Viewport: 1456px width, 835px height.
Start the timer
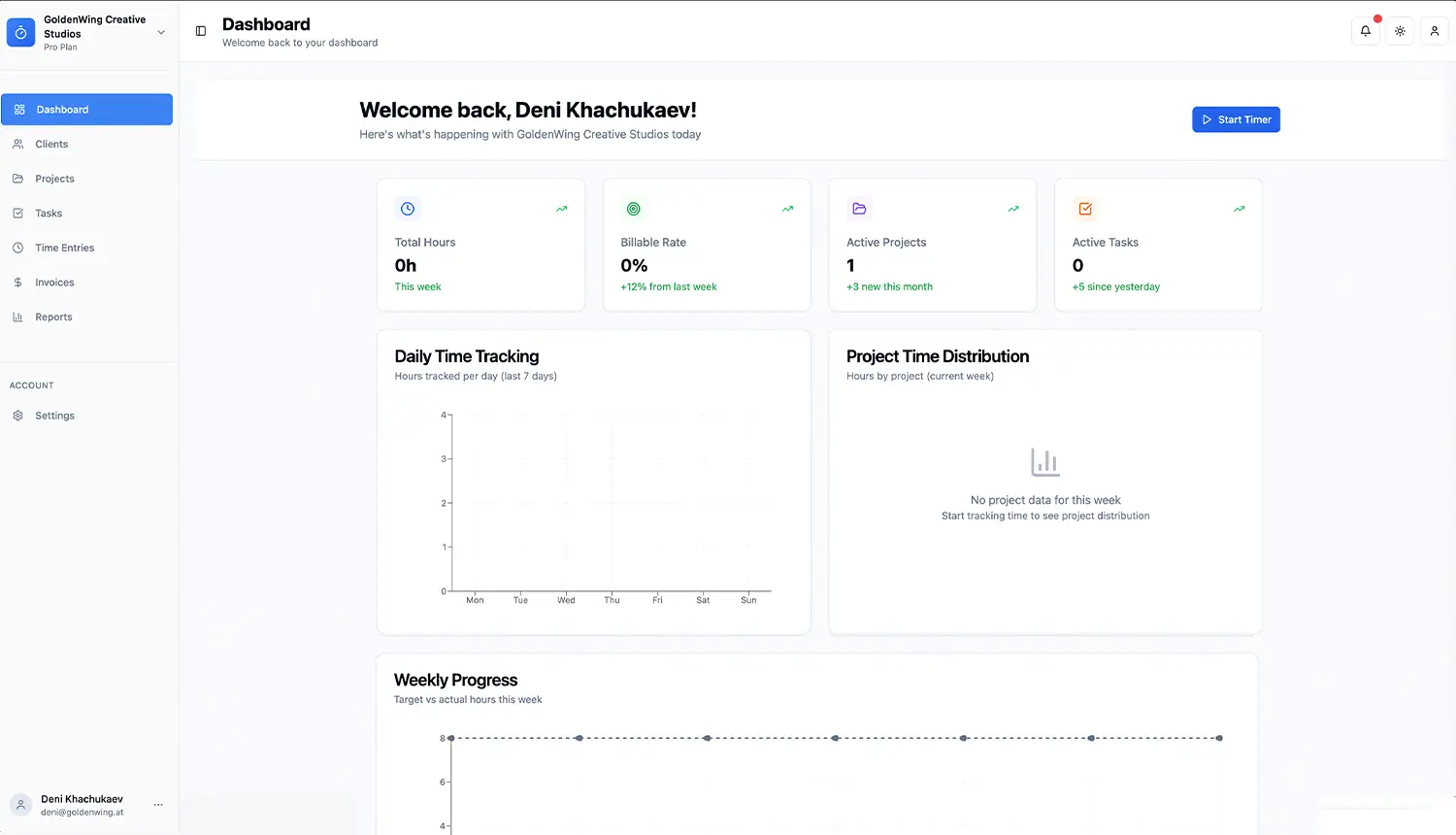coord(1236,119)
